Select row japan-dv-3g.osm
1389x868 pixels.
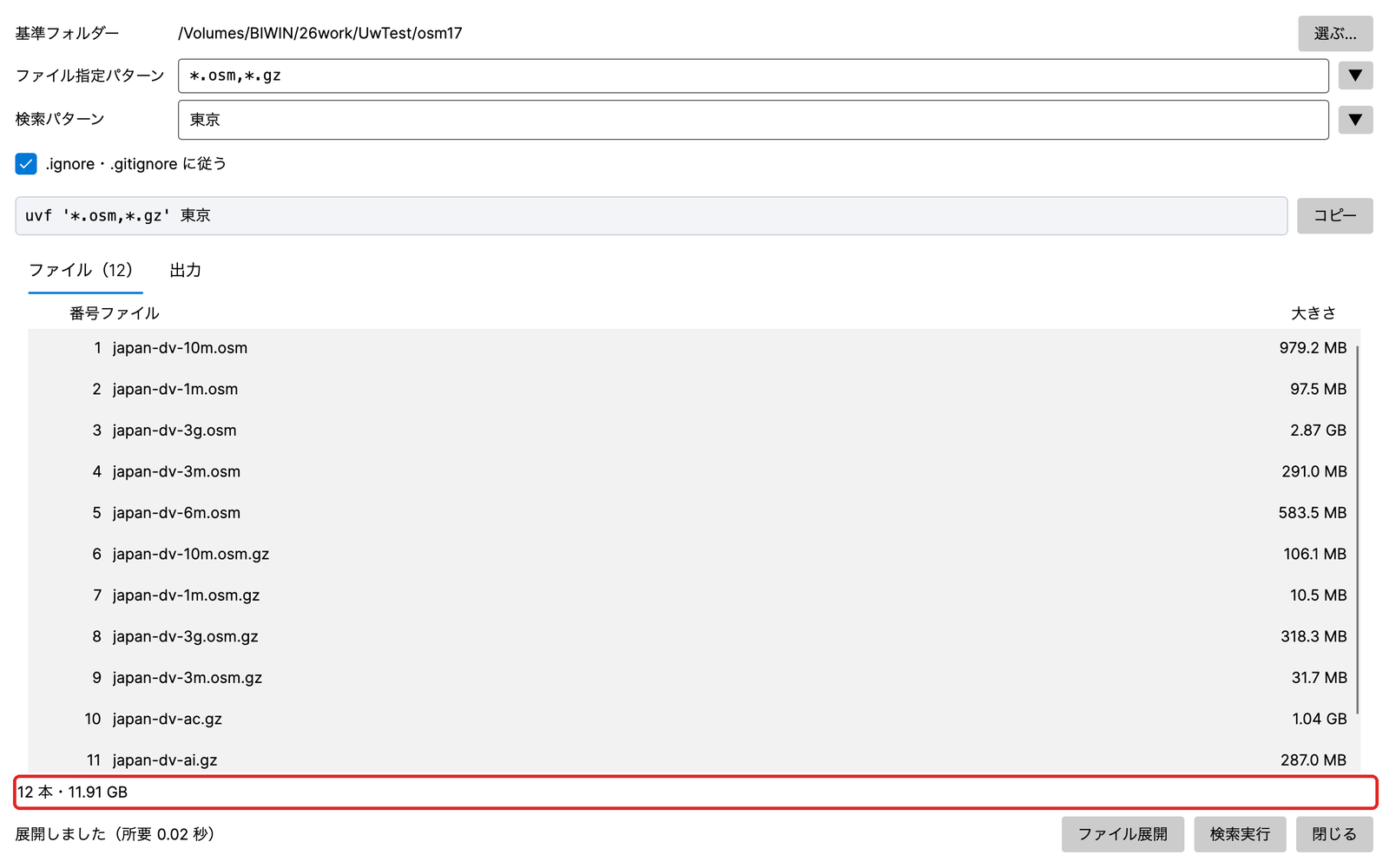coord(693,431)
